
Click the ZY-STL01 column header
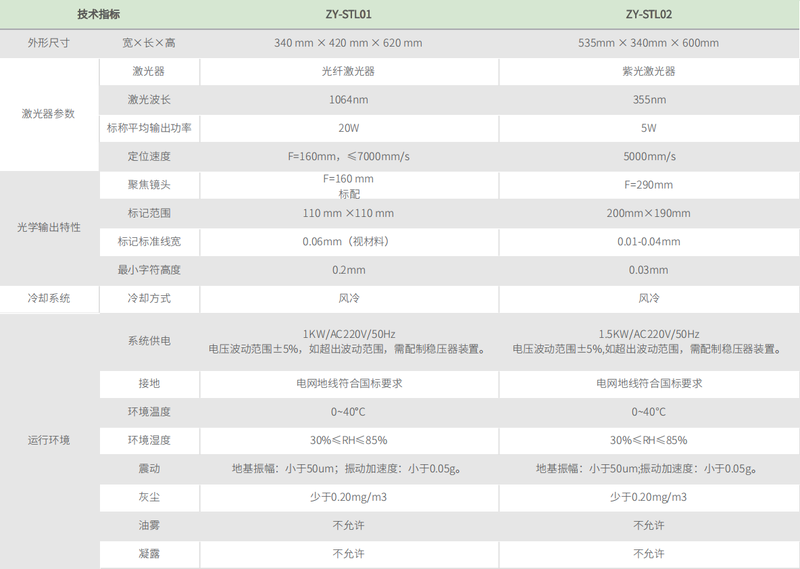pyautogui.click(x=348, y=15)
